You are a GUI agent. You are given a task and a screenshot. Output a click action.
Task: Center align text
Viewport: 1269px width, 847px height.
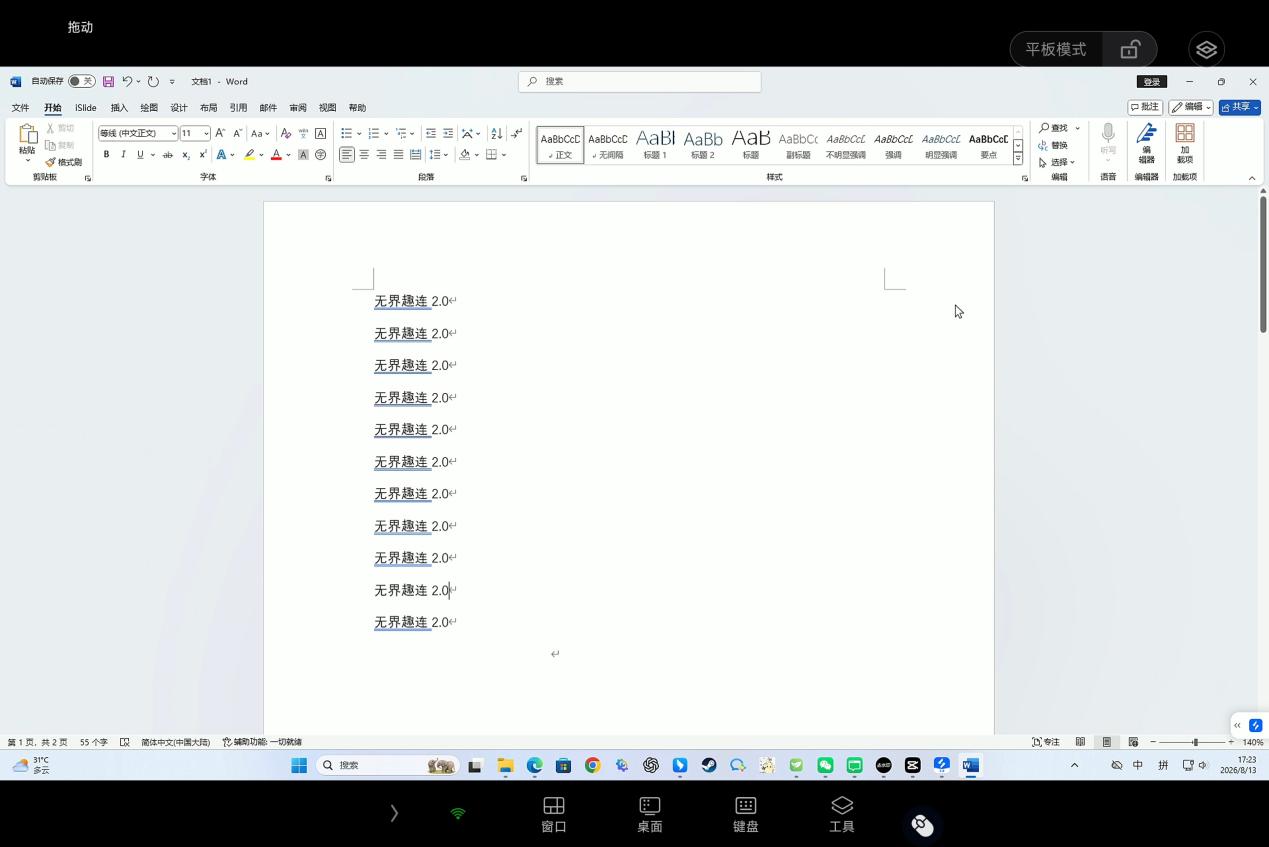(364, 155)
